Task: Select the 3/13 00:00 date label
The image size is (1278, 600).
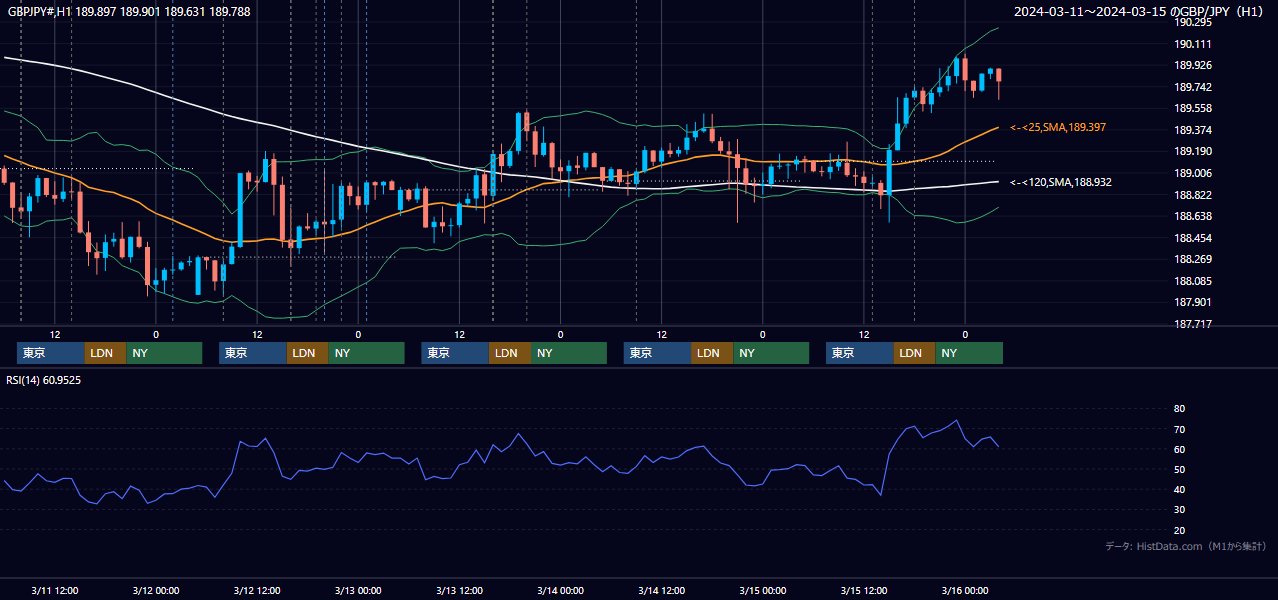Action: pos(358,591)
